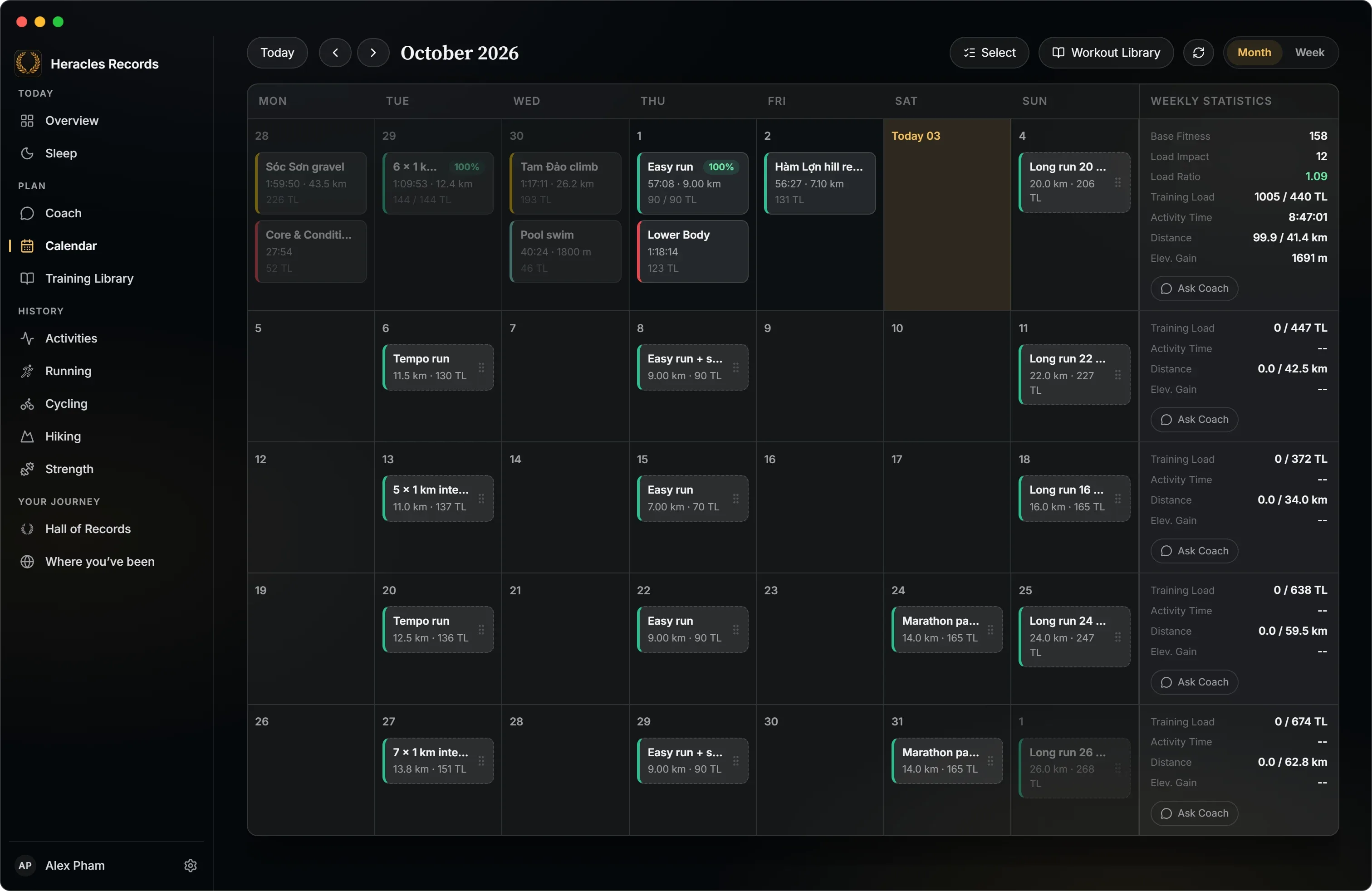Open Strength via the dumbbell icon
Image resolution: width=1372 pixels, height=891 pixels.
[27, 469]
